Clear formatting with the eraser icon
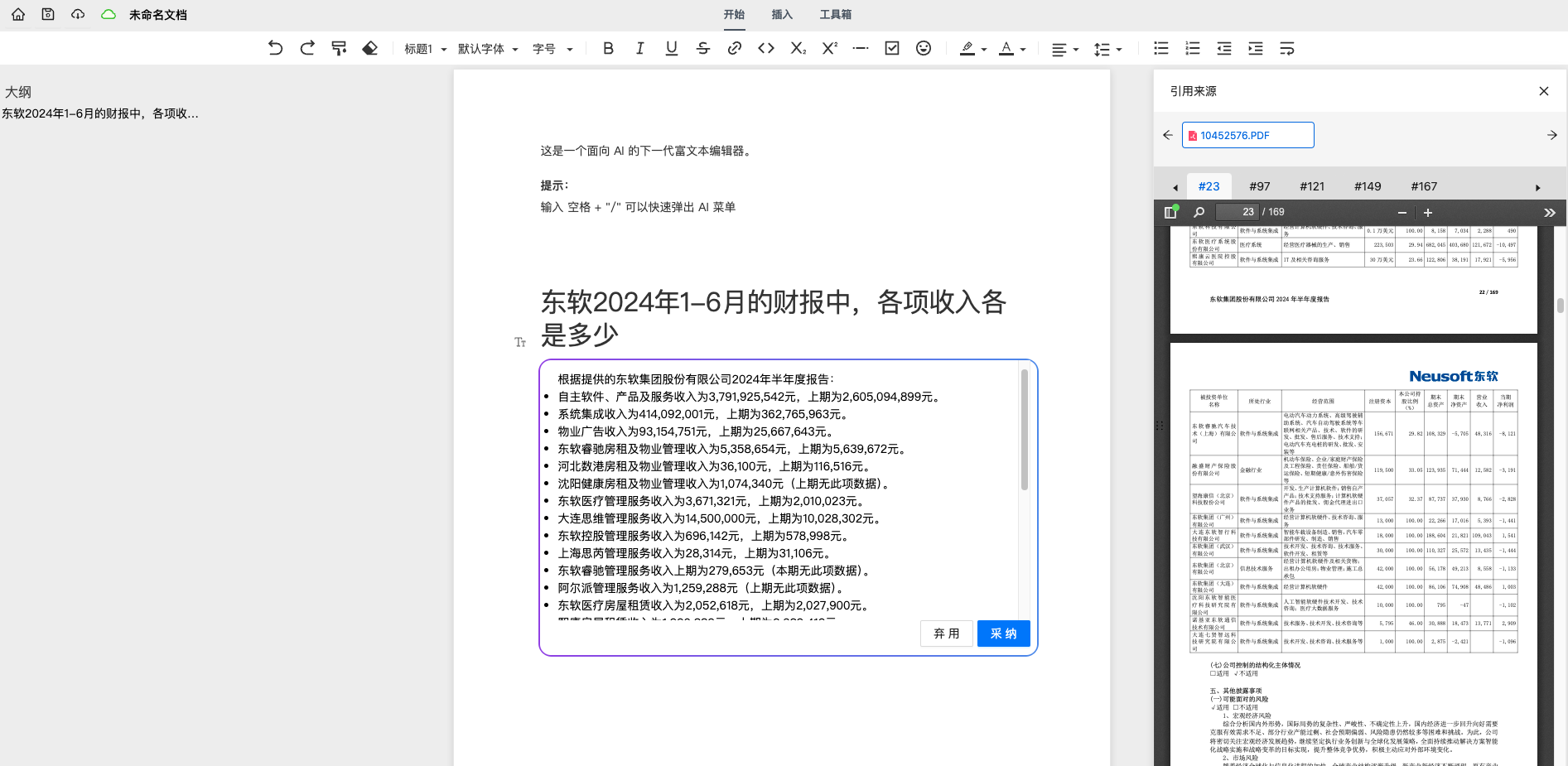 tap(370, 48)
